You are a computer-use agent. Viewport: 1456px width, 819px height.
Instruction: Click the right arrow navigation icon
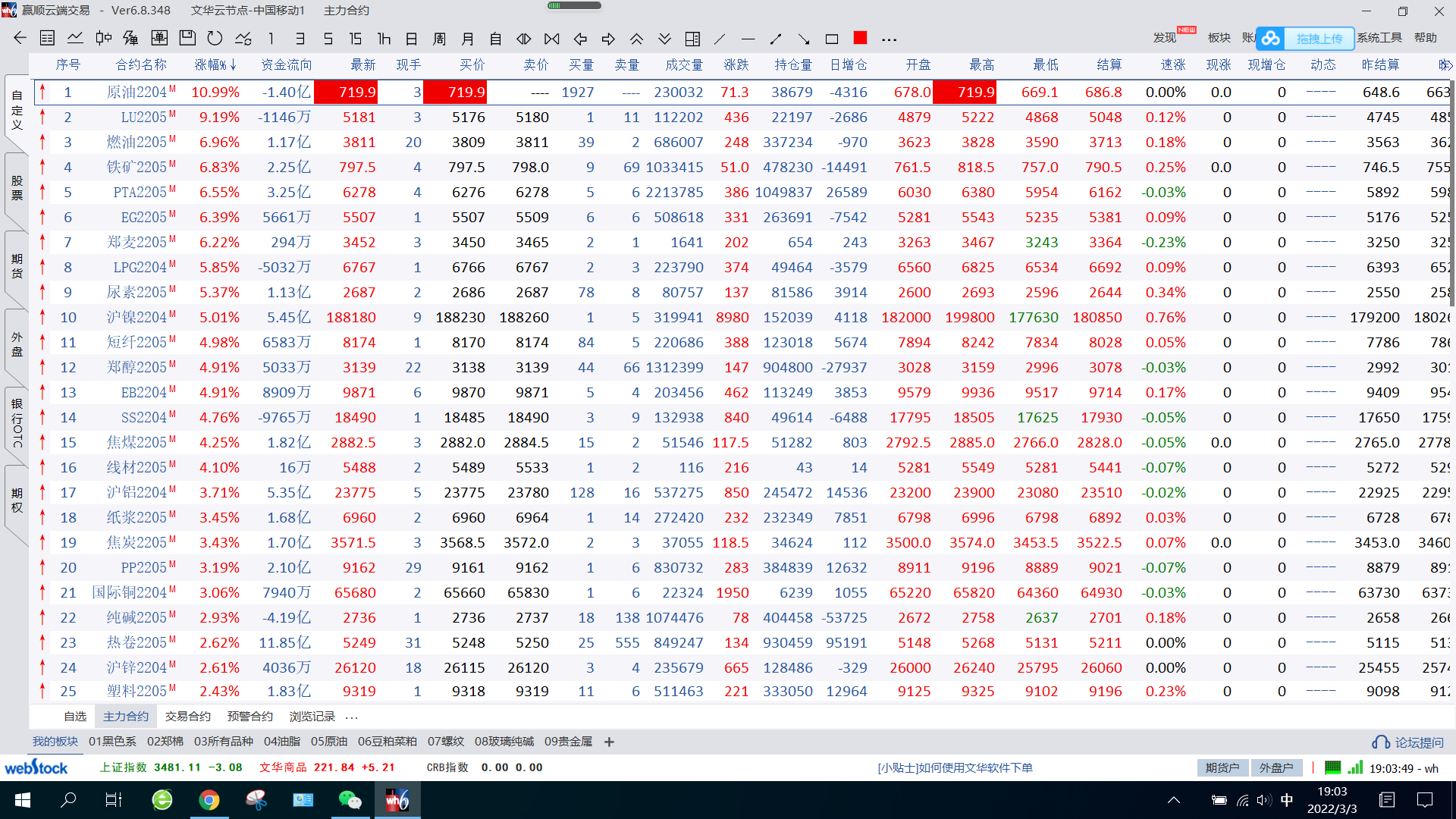pos(608,39)
